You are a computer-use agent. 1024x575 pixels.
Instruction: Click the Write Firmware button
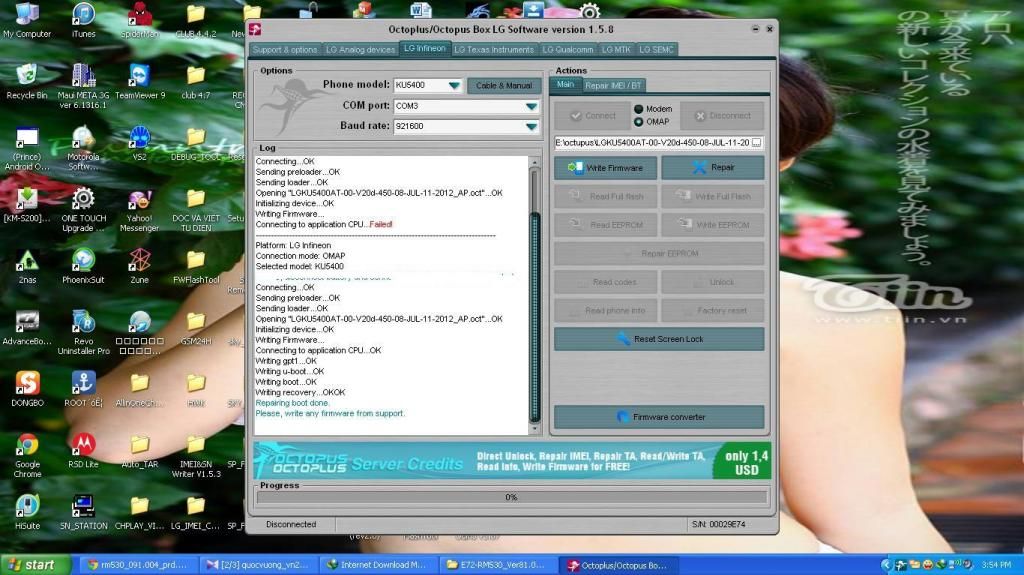[x=605, y=168]
